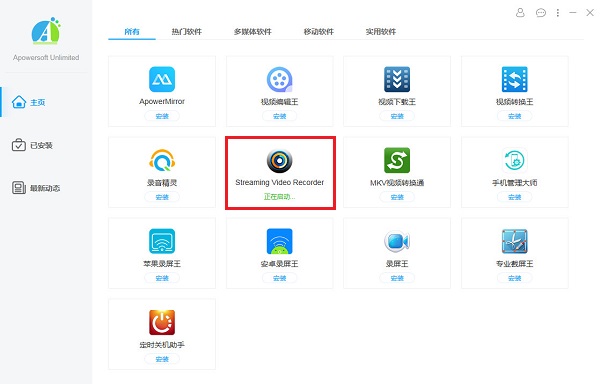This screenshot has height=384, width=600.
Task: Select the green MKV视频转换通 icon
Action: (397, 160)
